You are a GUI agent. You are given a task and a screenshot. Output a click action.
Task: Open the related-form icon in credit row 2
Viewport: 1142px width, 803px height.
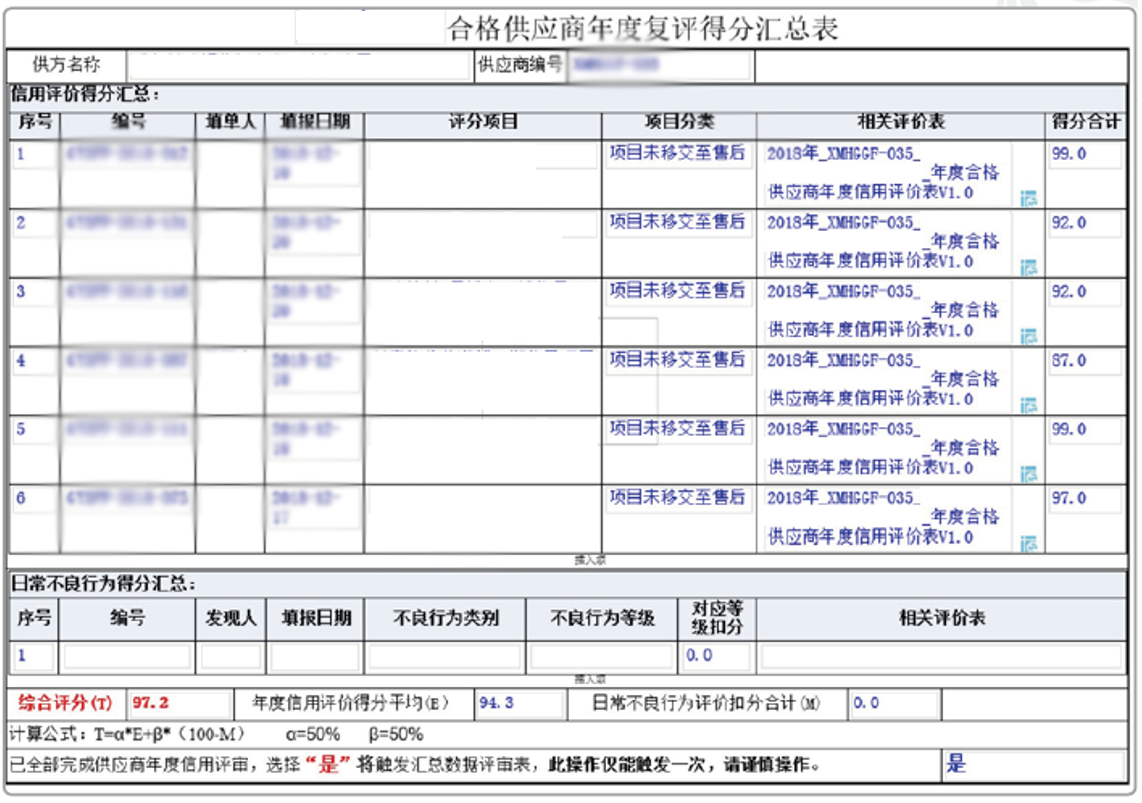[1028, 267]
